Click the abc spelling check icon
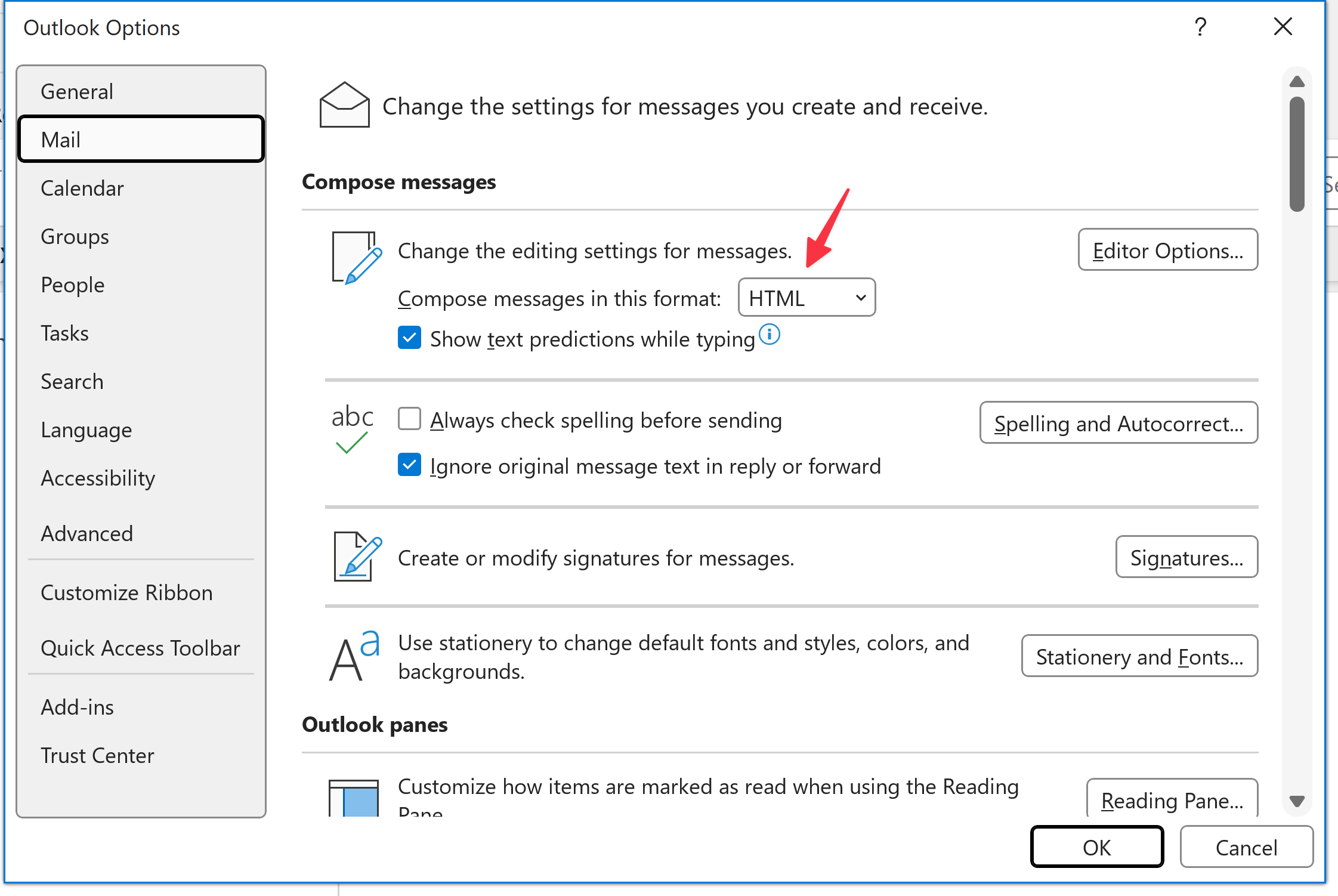Image resolution: width=1338 pixels, height=896 pixels. tap(352, 429)
